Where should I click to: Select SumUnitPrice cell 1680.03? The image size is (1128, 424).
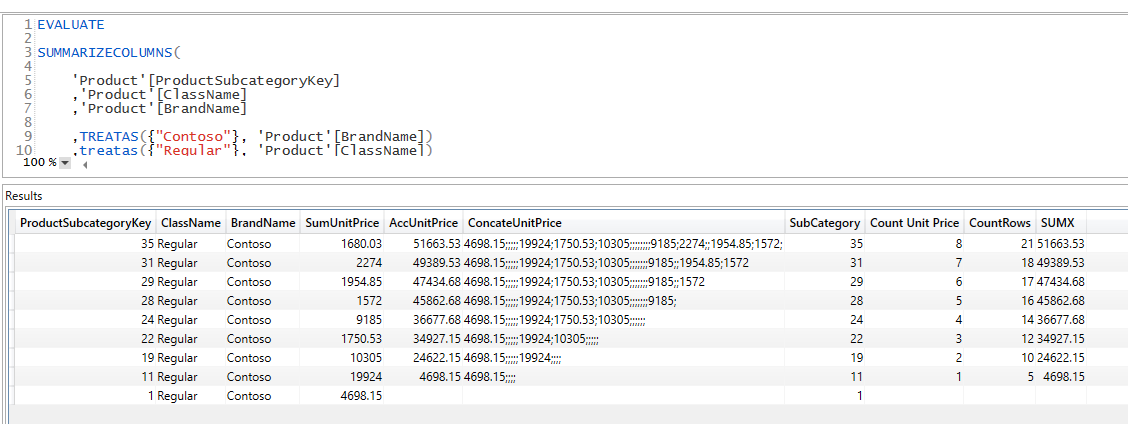pos(342,244)
